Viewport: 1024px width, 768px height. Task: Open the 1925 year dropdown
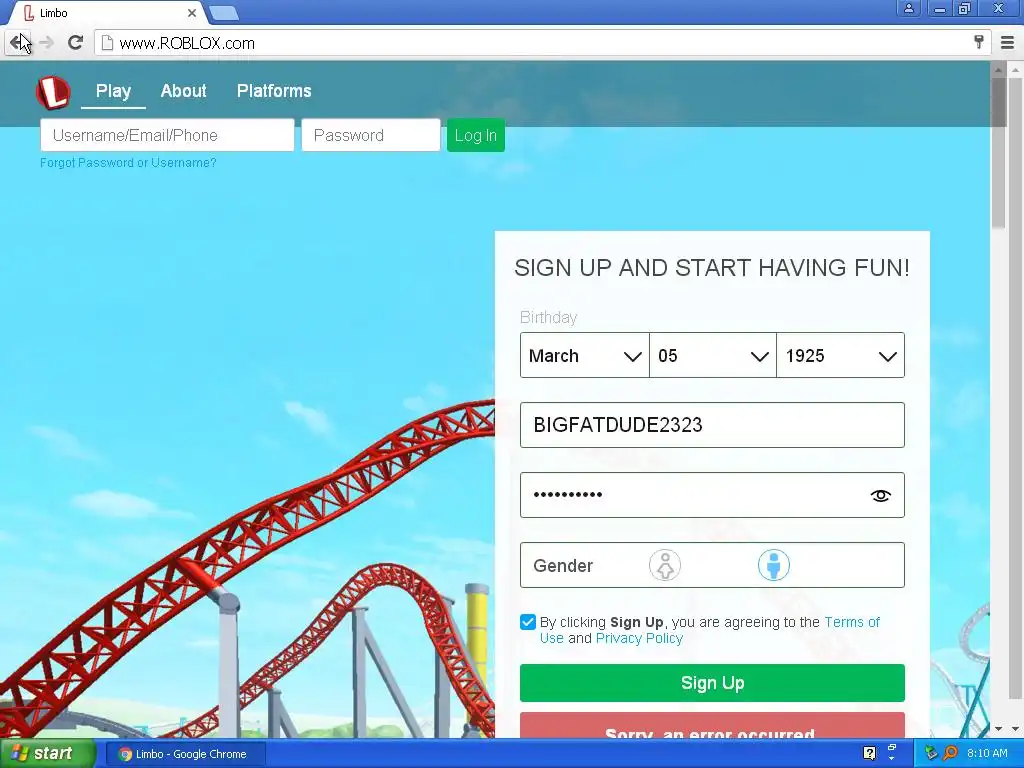pyautogui.click(x=840, y=355)
